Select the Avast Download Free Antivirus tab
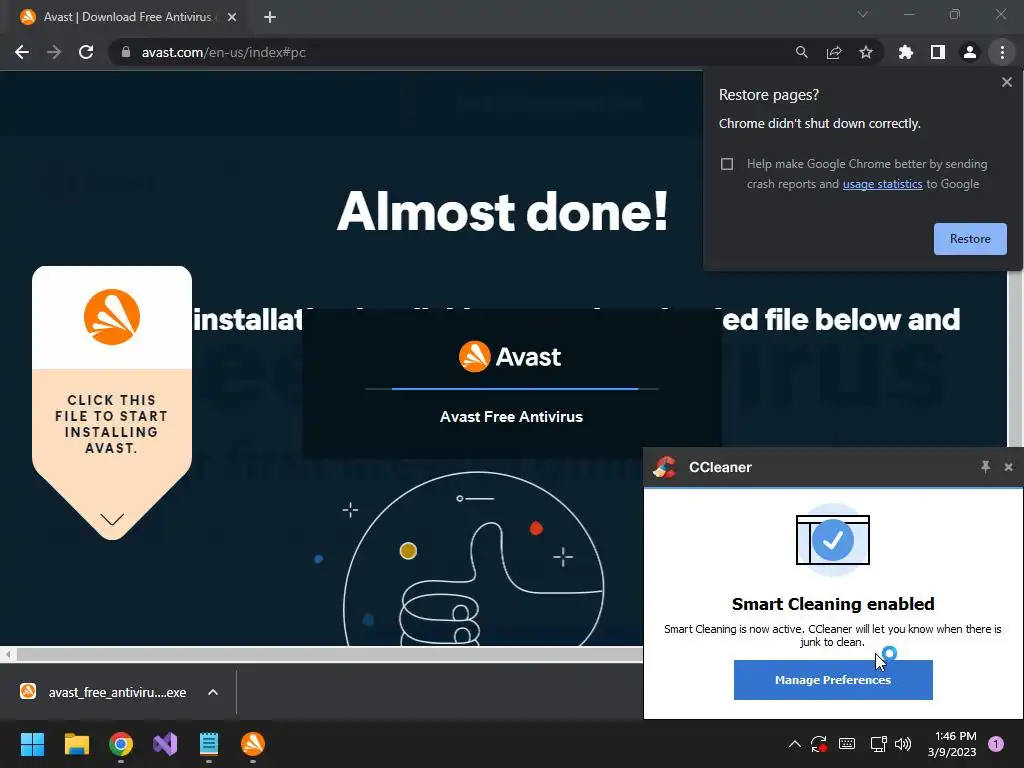 click(x=127, y=17)
